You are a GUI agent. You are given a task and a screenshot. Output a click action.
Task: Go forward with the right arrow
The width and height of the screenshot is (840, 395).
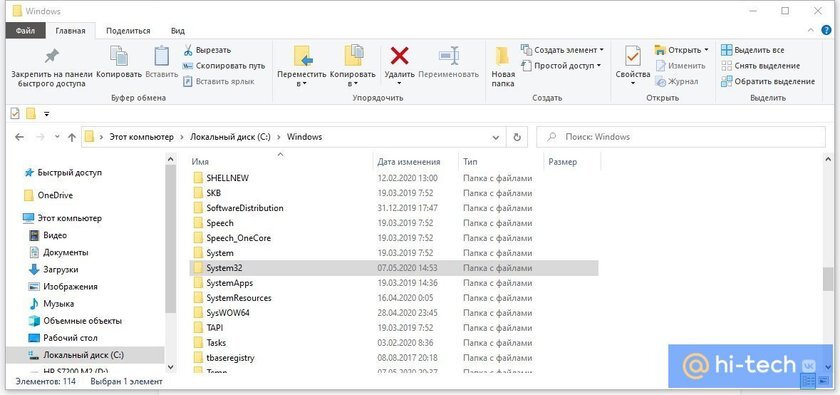tap(40, 137)
